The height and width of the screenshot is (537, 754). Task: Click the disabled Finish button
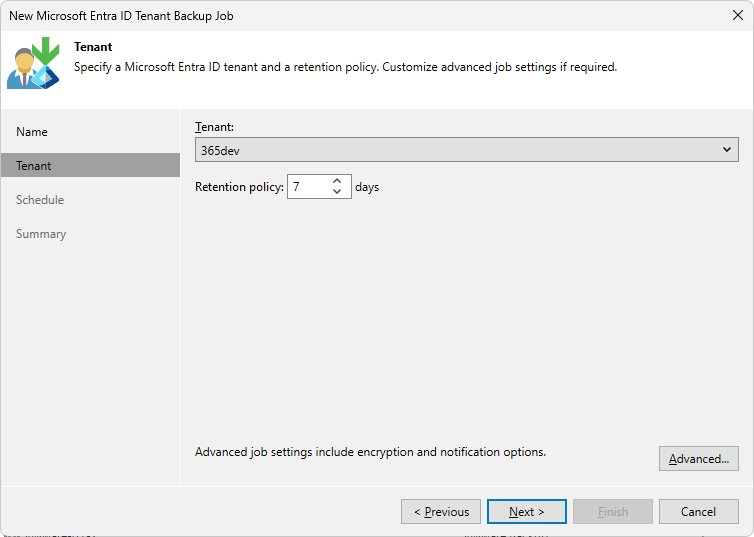[613, 512]
